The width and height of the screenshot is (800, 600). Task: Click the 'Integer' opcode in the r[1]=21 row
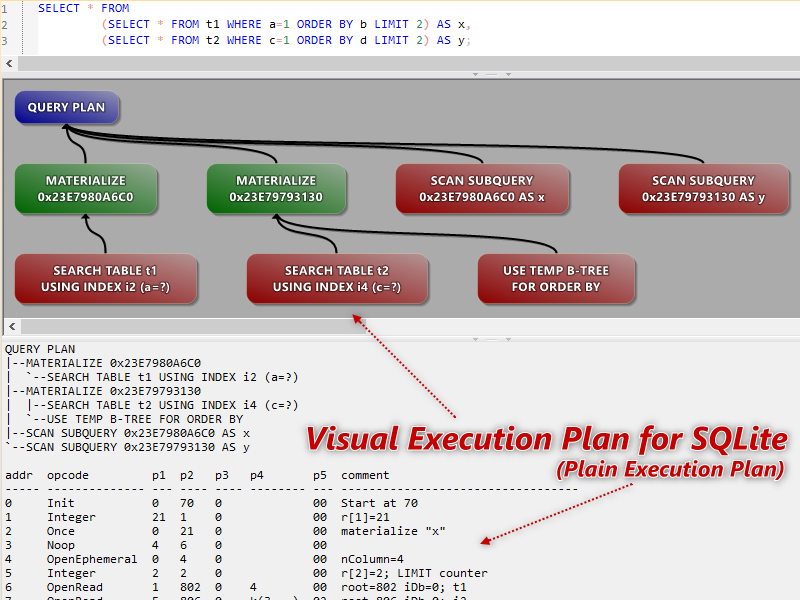pos(71,517)
